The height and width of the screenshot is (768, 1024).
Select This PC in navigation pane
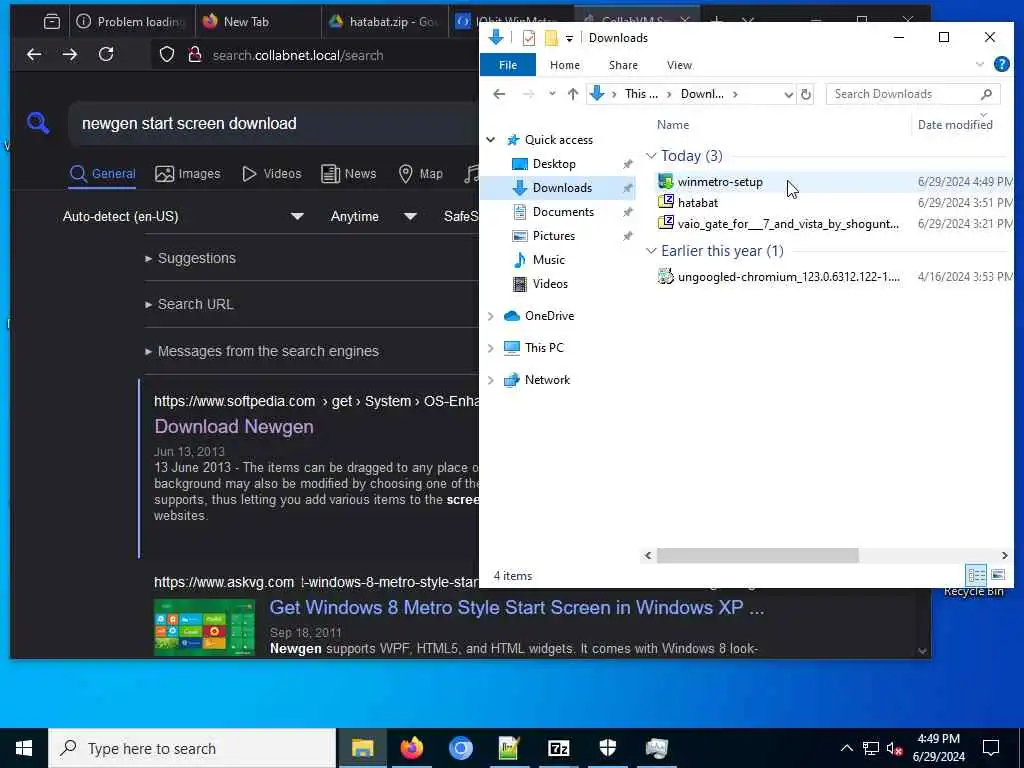coord(544,348)
